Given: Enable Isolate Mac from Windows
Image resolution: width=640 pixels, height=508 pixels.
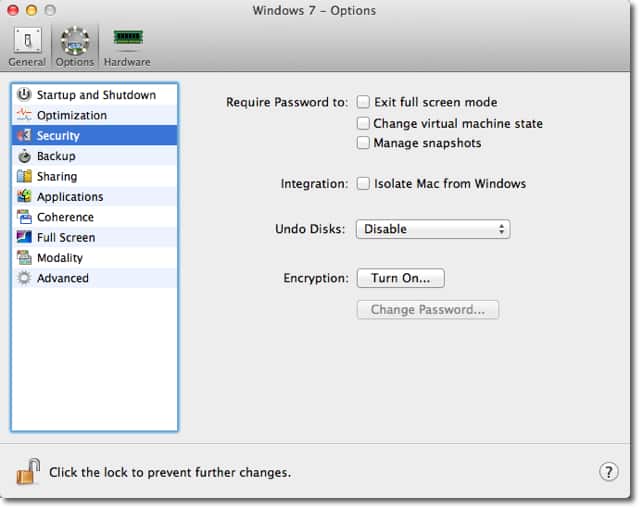Looking at the screenshot, I should [x=363, y=184].
